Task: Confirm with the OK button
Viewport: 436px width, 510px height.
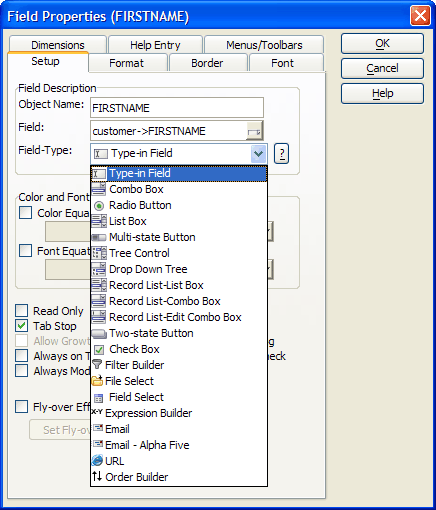Action: coord(382,43)
